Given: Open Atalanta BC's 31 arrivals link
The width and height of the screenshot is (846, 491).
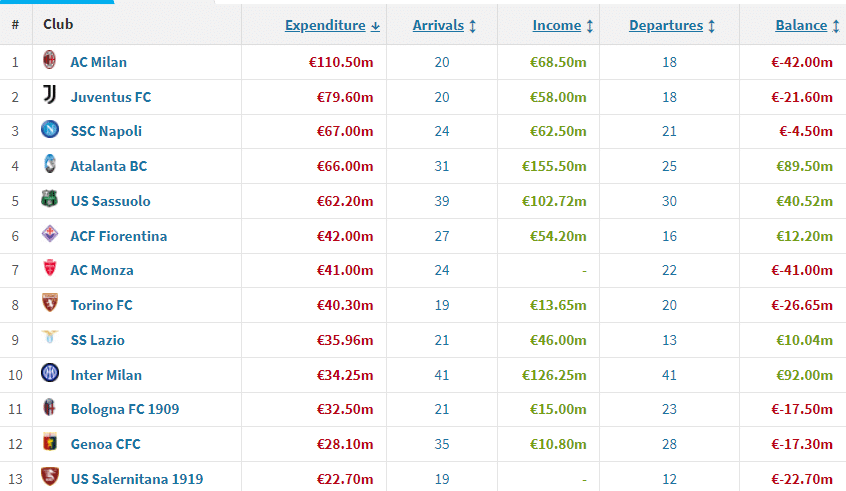Looking at the screenshot, I should click(442, 166).
